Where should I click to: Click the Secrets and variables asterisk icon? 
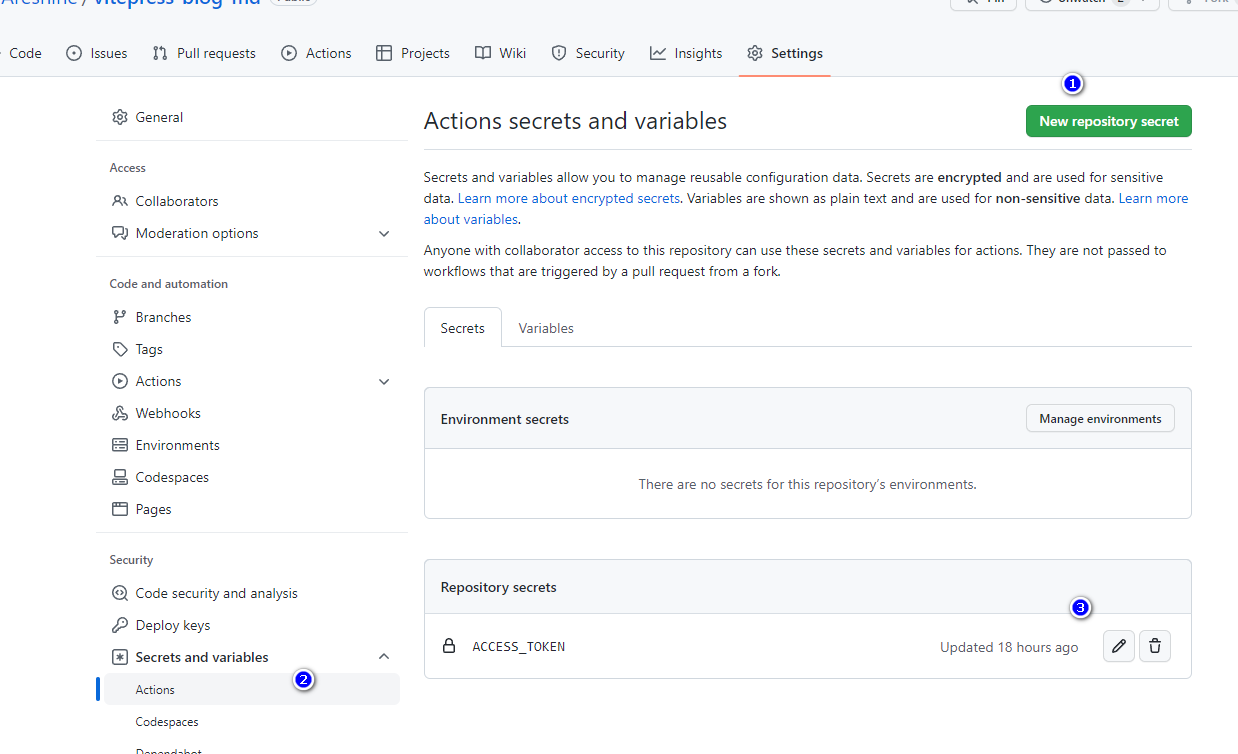coord(120,657)
